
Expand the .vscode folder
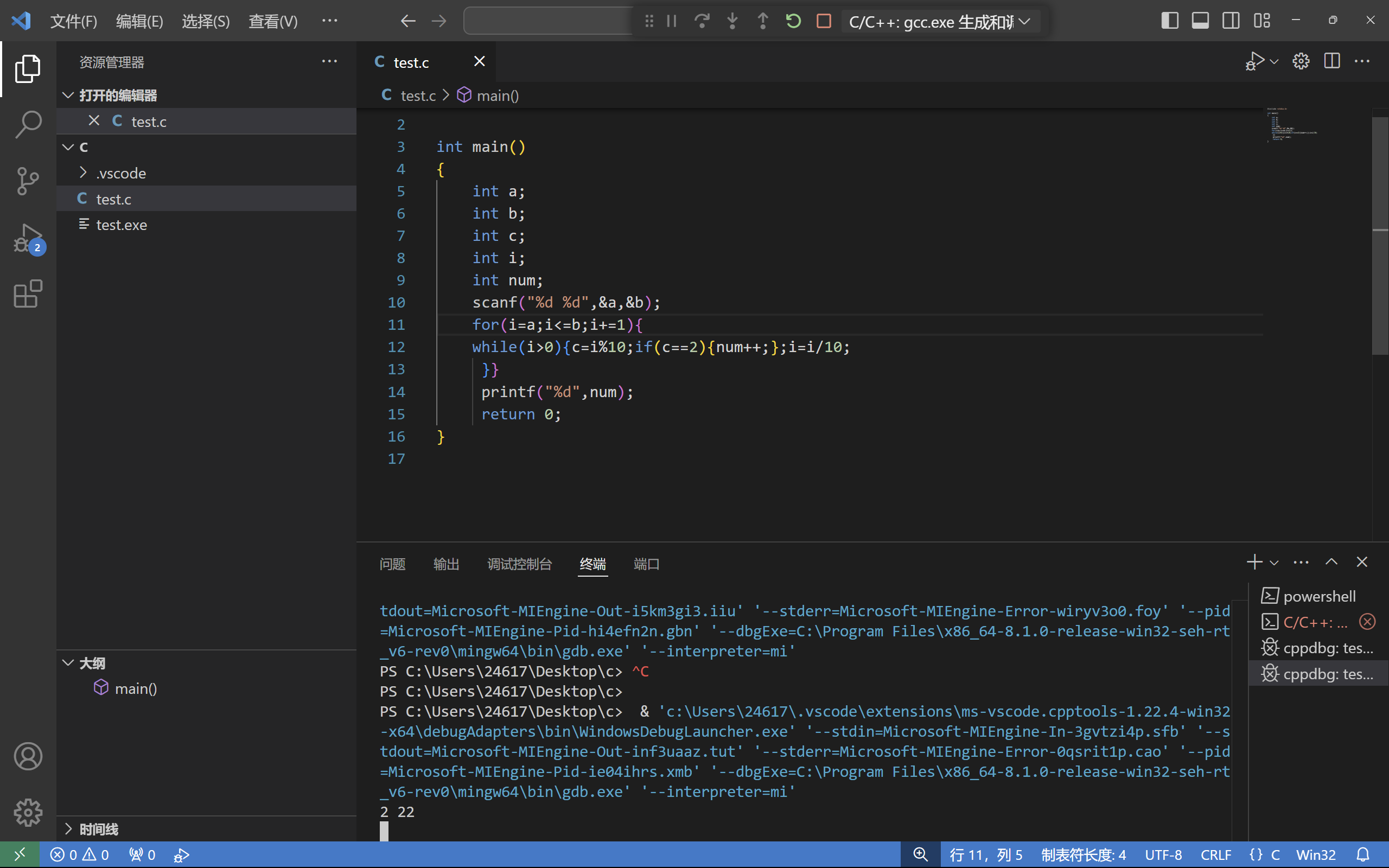tap(120, 173)
